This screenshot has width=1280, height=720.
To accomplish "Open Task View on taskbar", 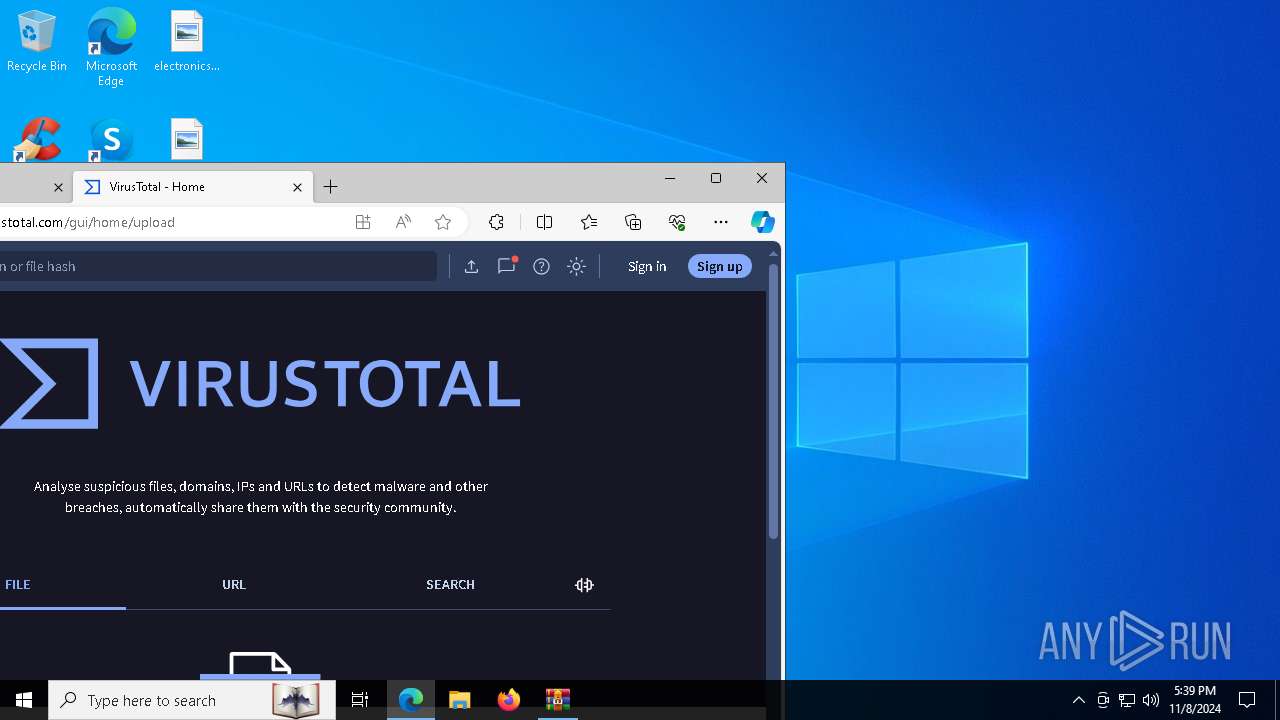I will [360, 700].
